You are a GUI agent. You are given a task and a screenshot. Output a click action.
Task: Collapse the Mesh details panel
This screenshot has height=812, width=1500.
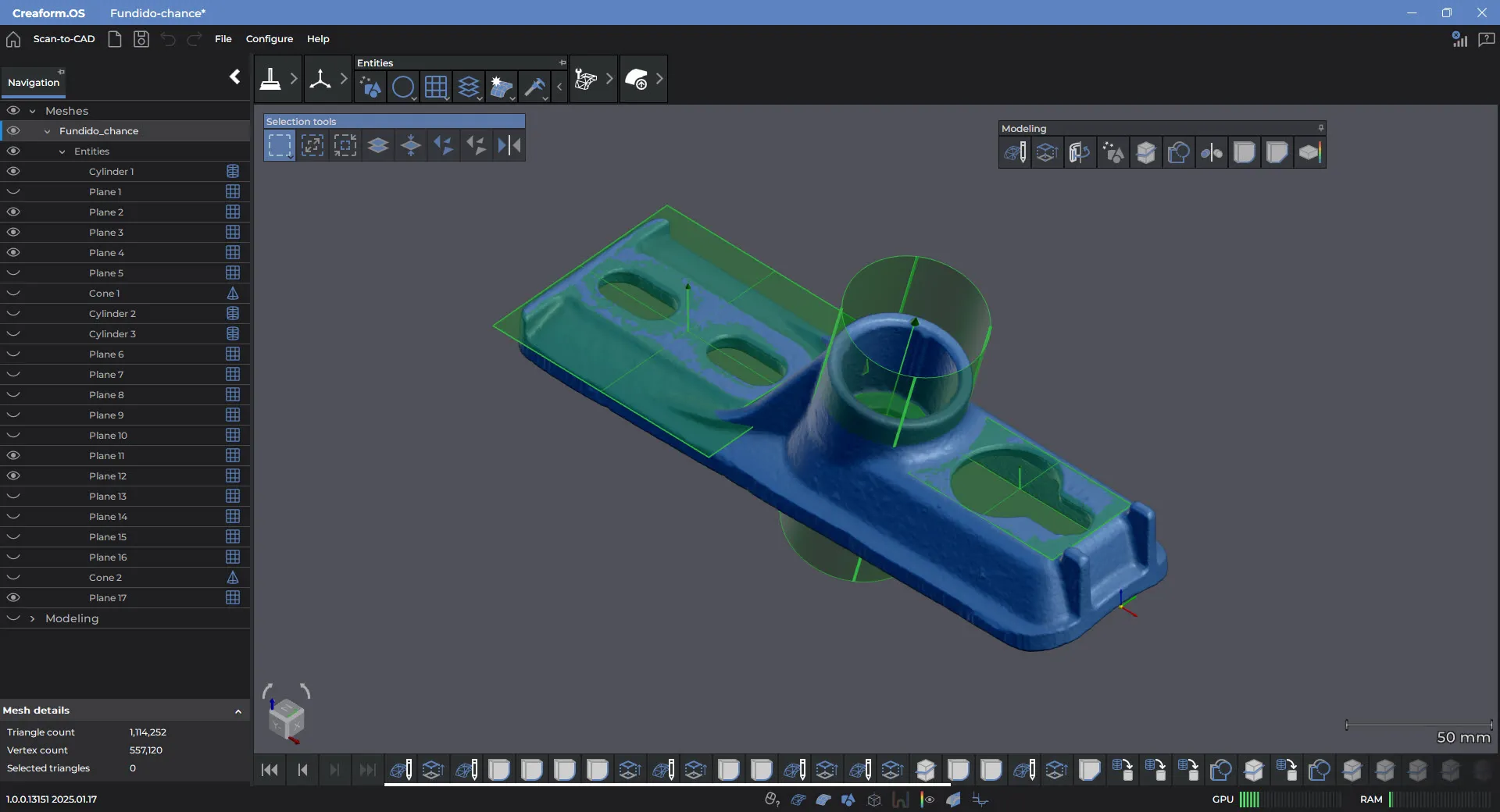click(x=238, y=711)
